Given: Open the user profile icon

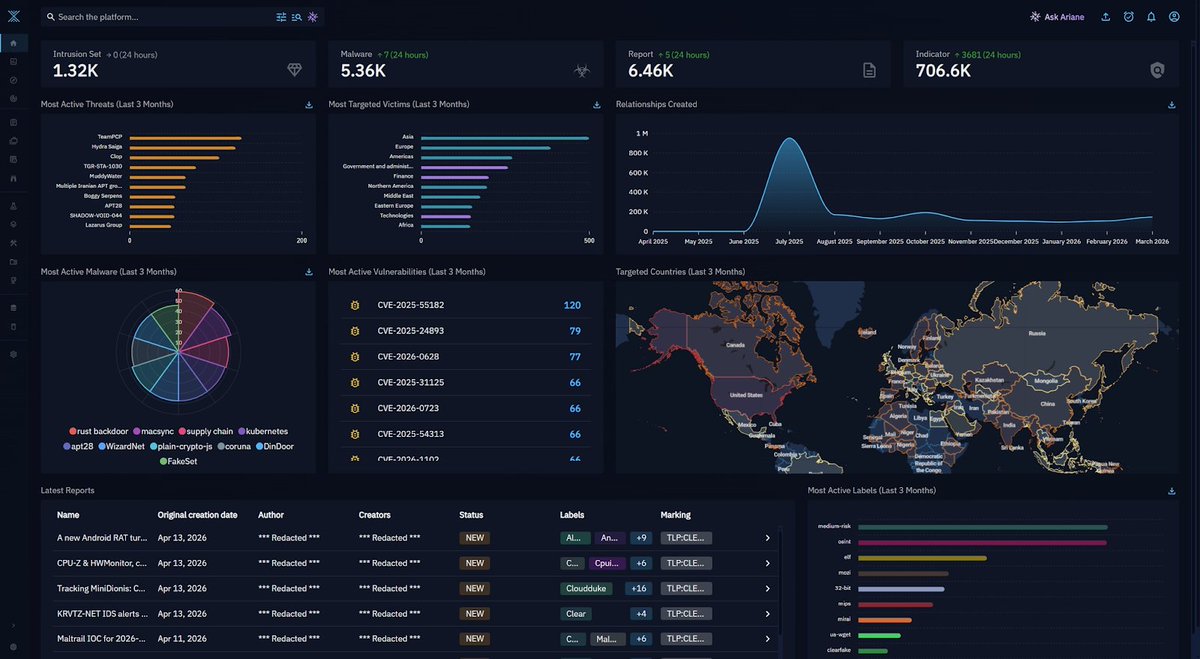Looking at the screenshot, I should [x=1174, y=17].
